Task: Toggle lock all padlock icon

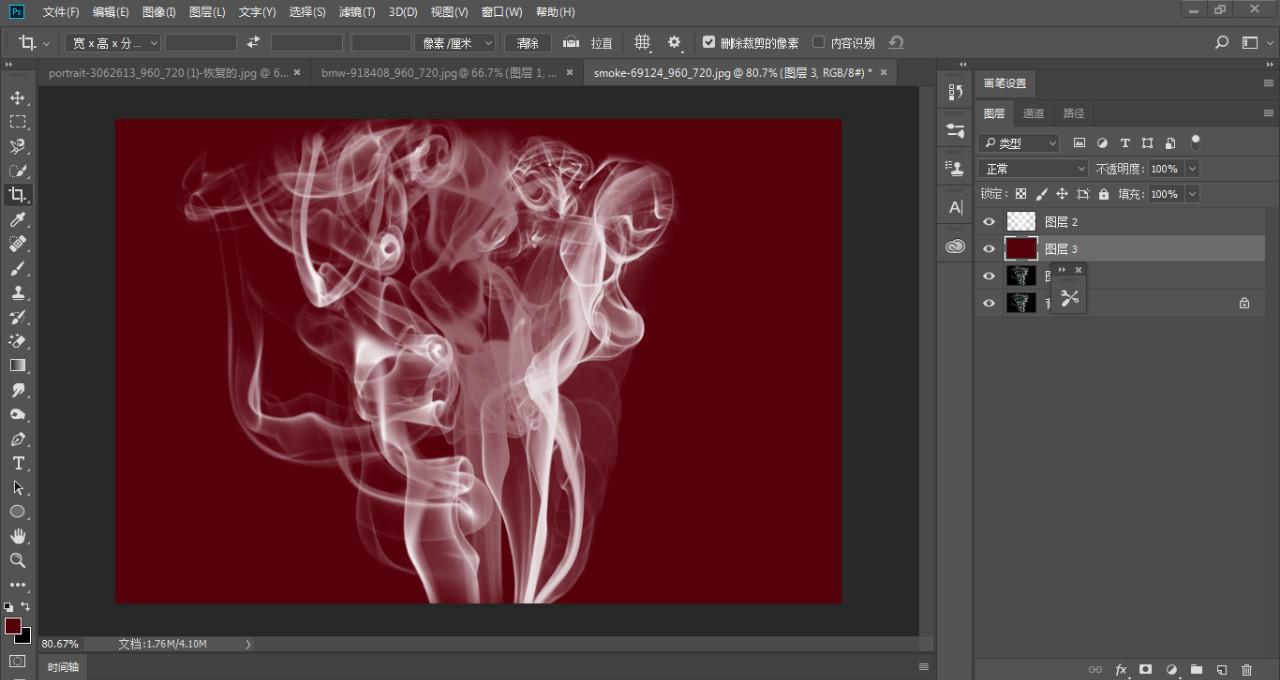Action: coord(1104,194)
